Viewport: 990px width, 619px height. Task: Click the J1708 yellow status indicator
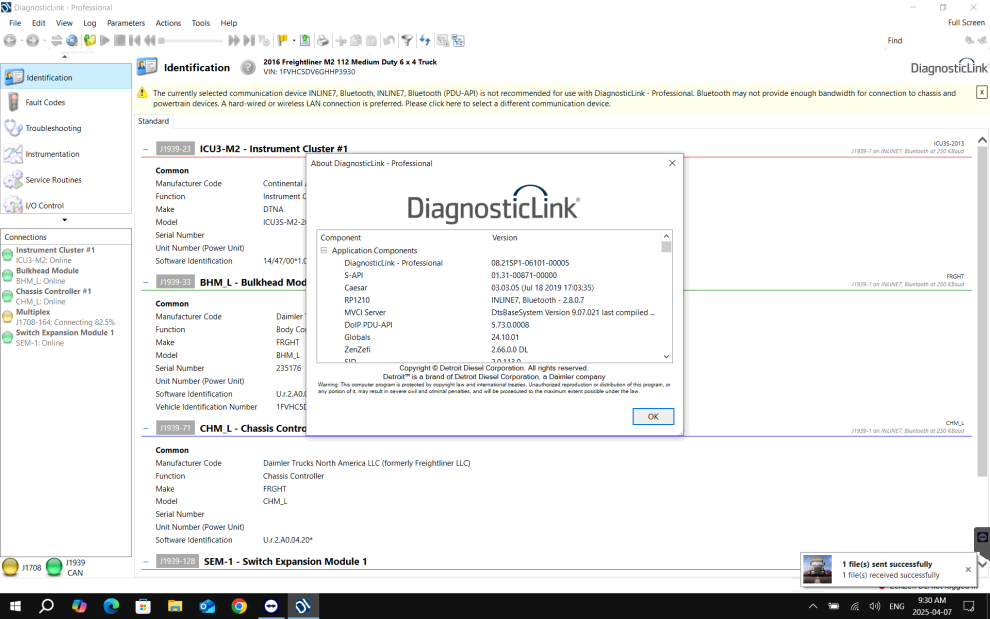[x=10, y=568]
